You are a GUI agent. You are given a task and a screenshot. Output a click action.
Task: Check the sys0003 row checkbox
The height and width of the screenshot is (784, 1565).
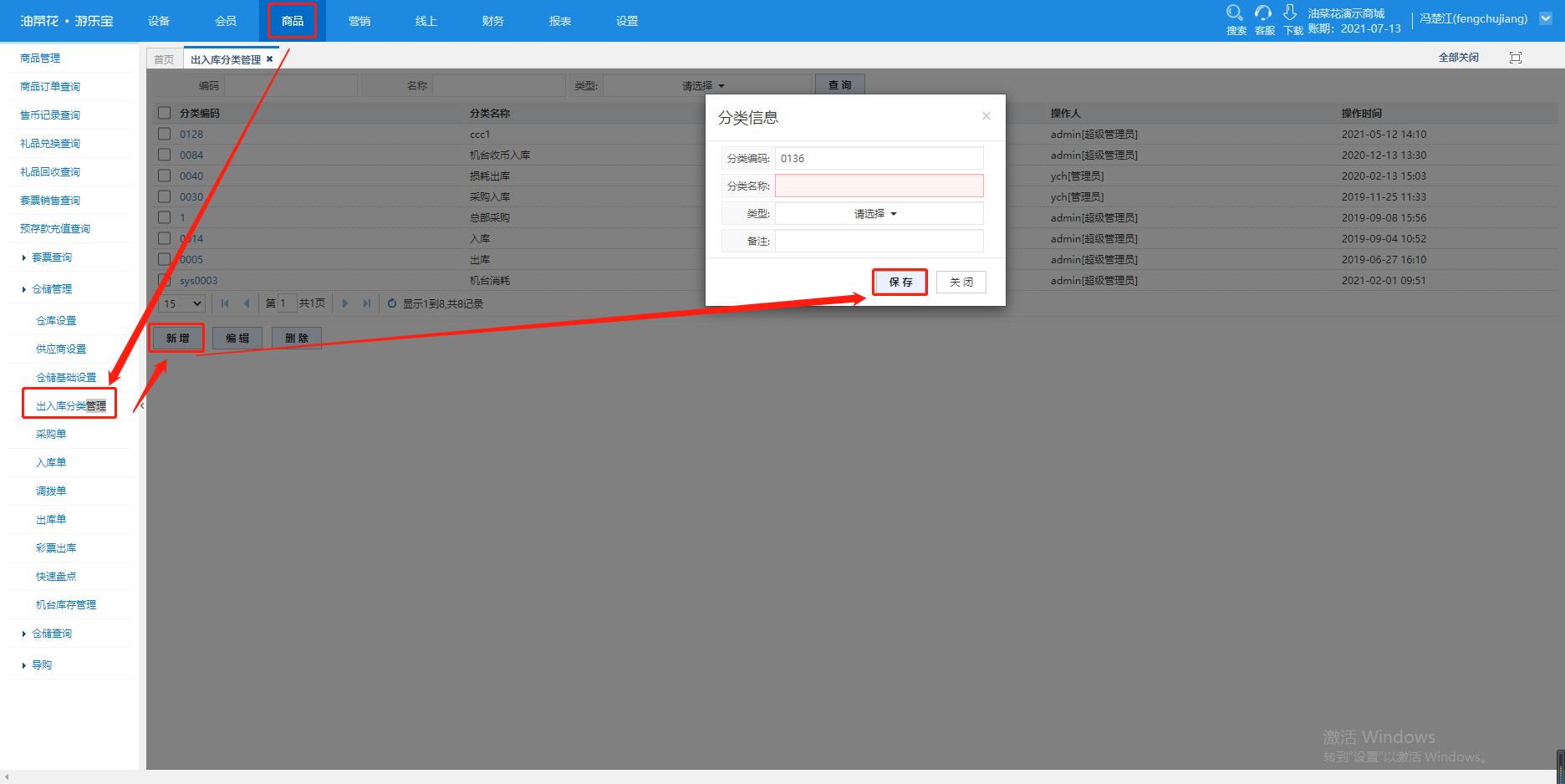point(164,280)
